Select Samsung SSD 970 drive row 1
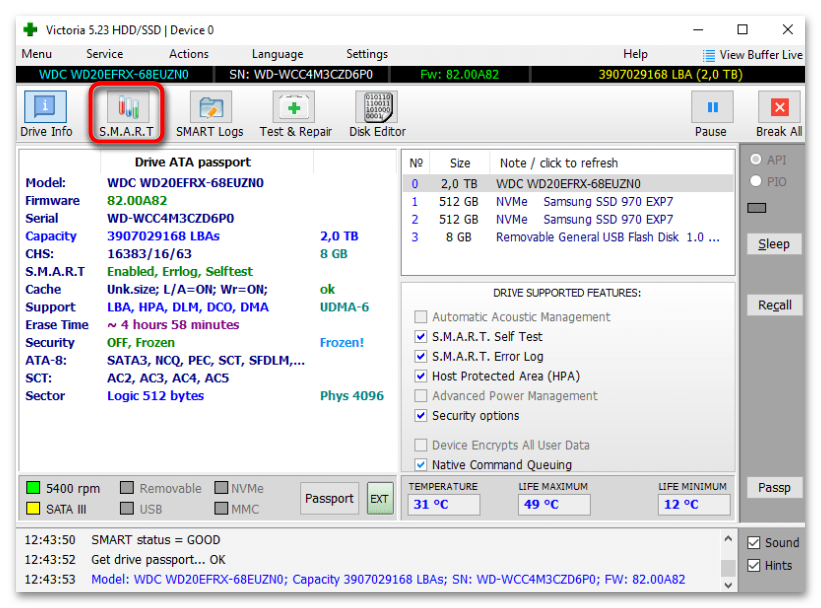Screen dimensions: 821x608 click(568, 202)
